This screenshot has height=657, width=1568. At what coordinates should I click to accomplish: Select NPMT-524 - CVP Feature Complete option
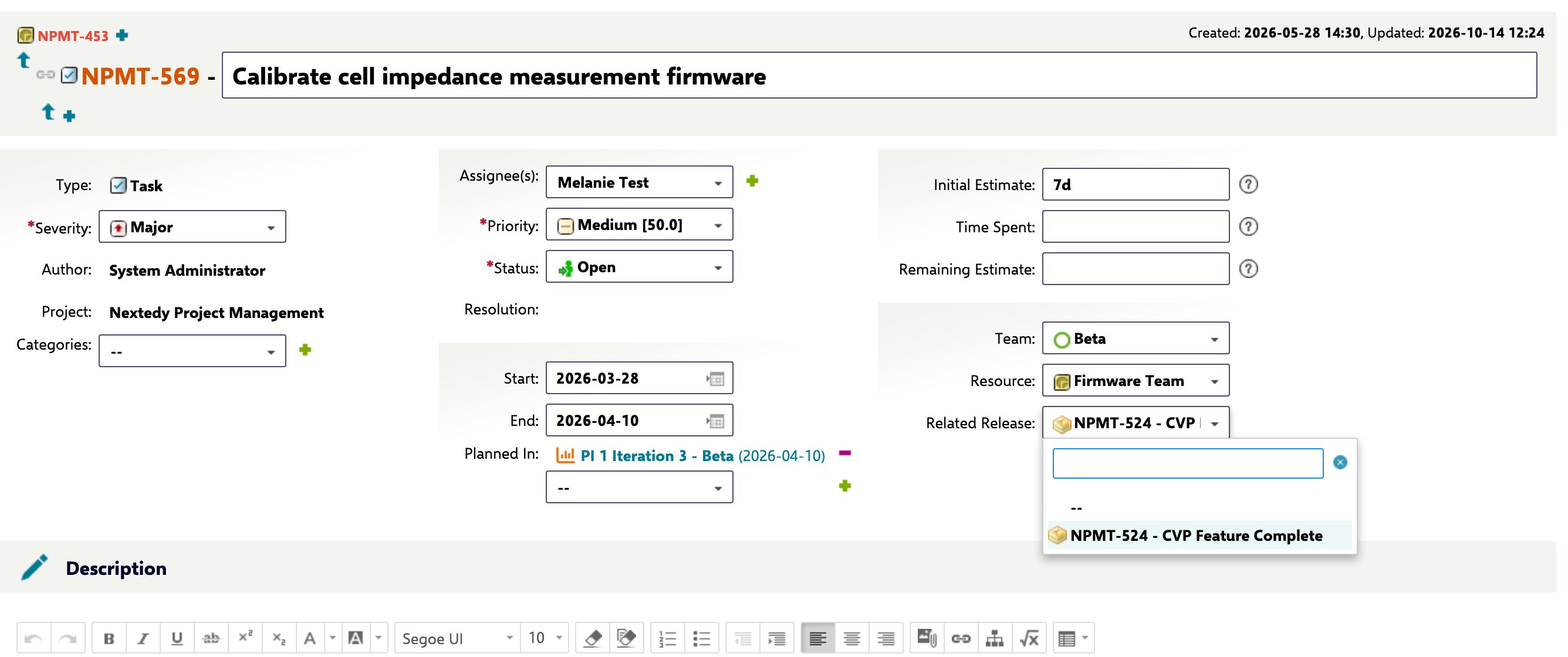[x=1199, y=536]
